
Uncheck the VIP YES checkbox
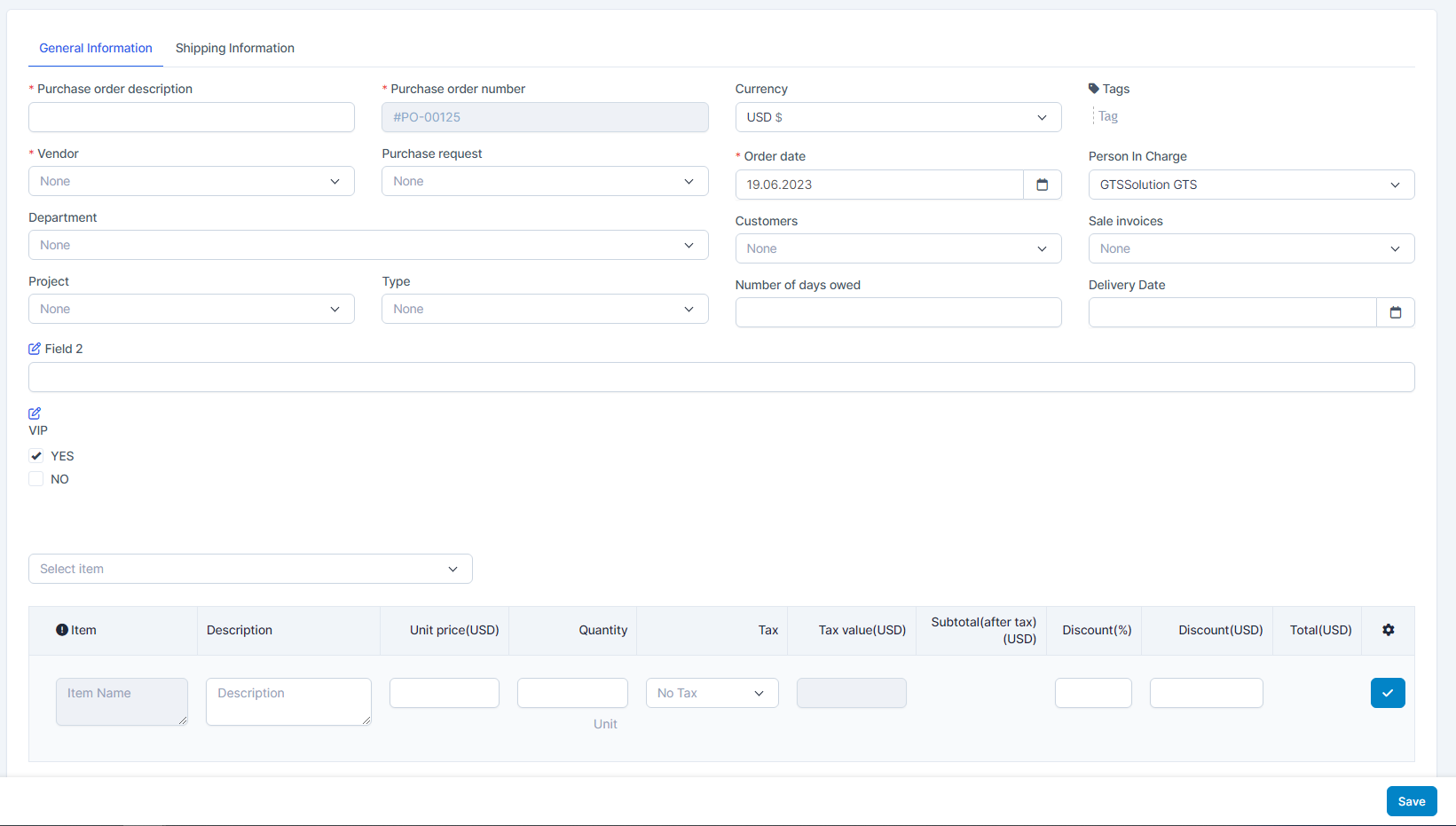tap(36, 456)
